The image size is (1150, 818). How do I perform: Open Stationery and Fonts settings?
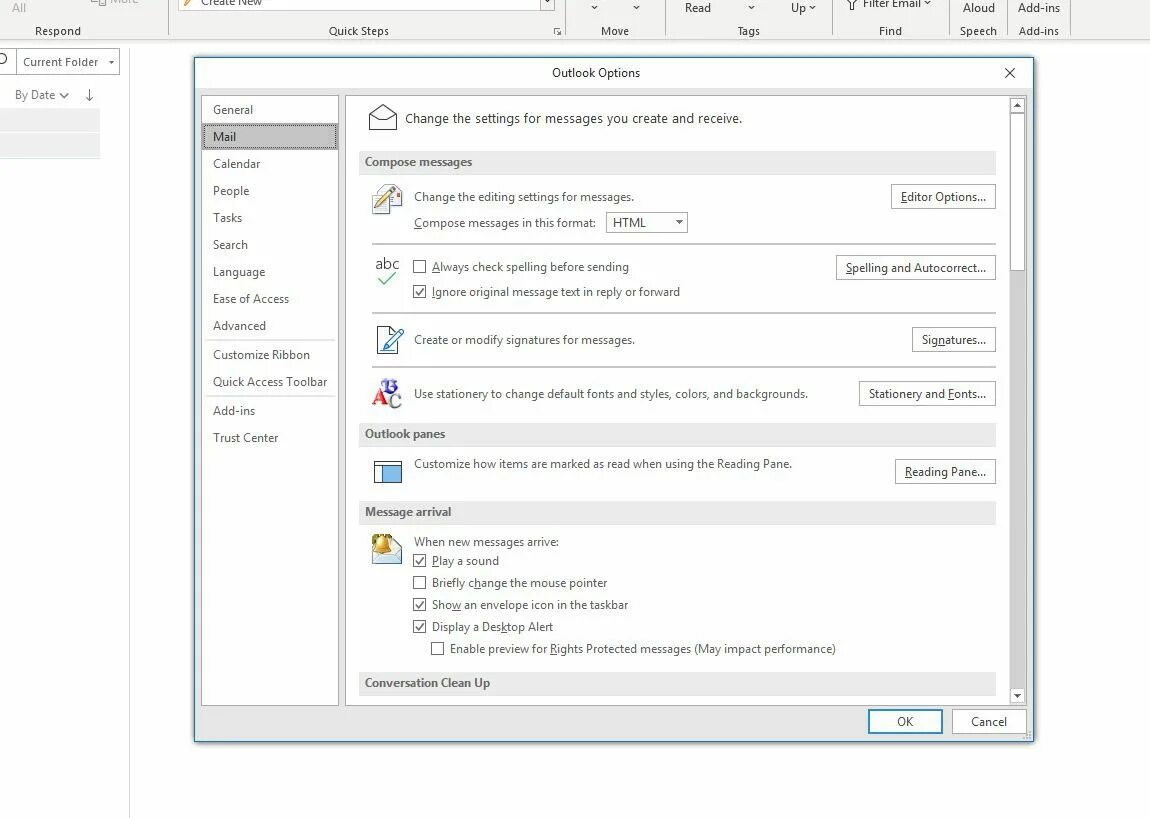click(927, 394)
